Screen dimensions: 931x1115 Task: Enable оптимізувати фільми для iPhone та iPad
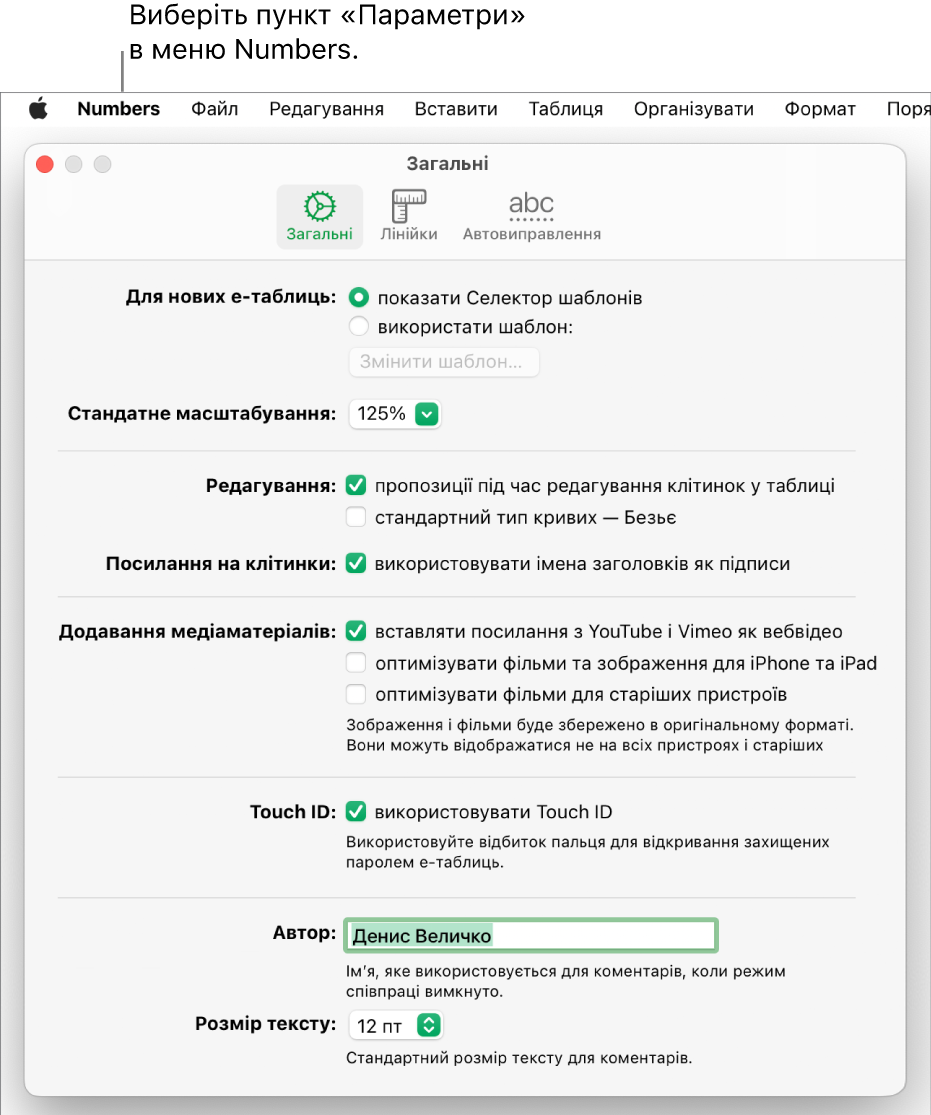(x=356, y=663)
